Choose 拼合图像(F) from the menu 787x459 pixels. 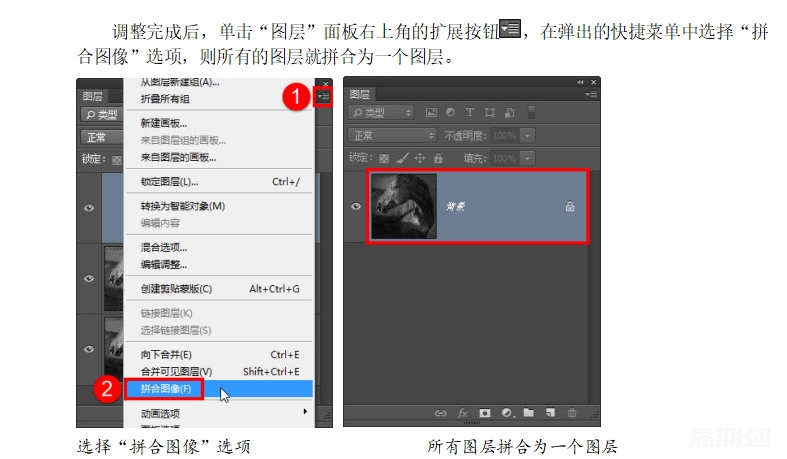[x=219, y=389]
